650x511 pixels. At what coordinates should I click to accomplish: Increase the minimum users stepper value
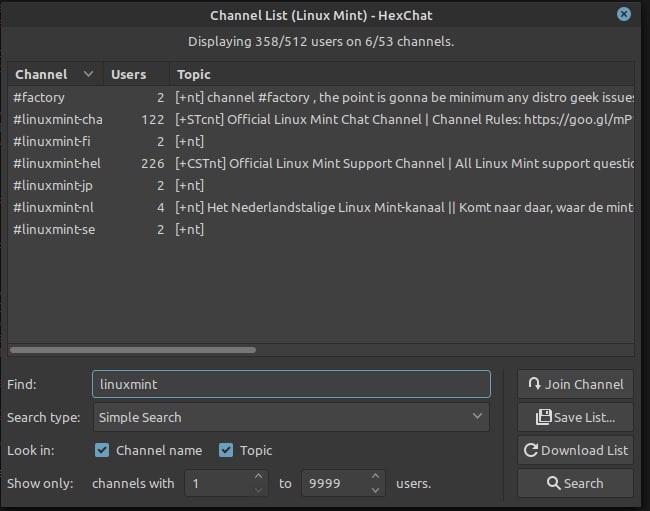point(258,476)
